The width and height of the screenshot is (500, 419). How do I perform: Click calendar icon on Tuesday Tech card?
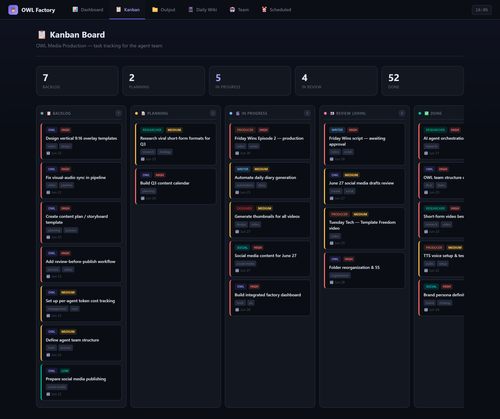[331, 243]
